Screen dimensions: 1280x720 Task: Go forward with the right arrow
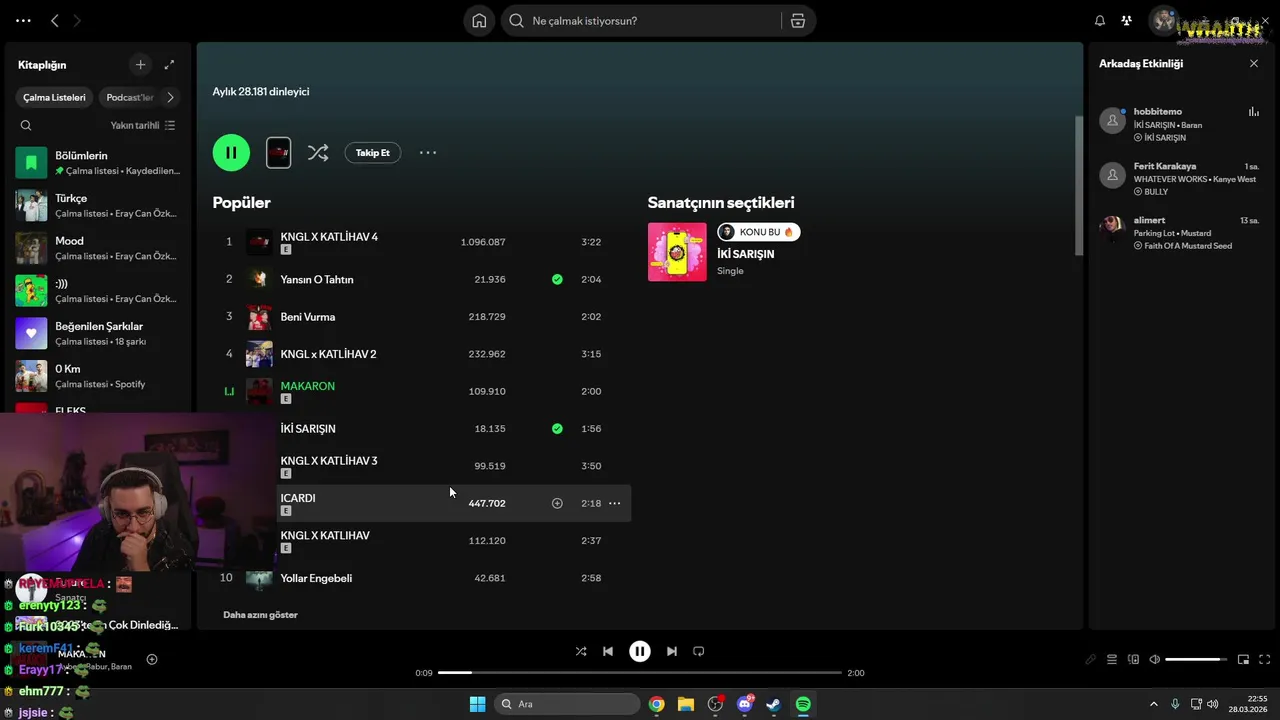[77, 21]
